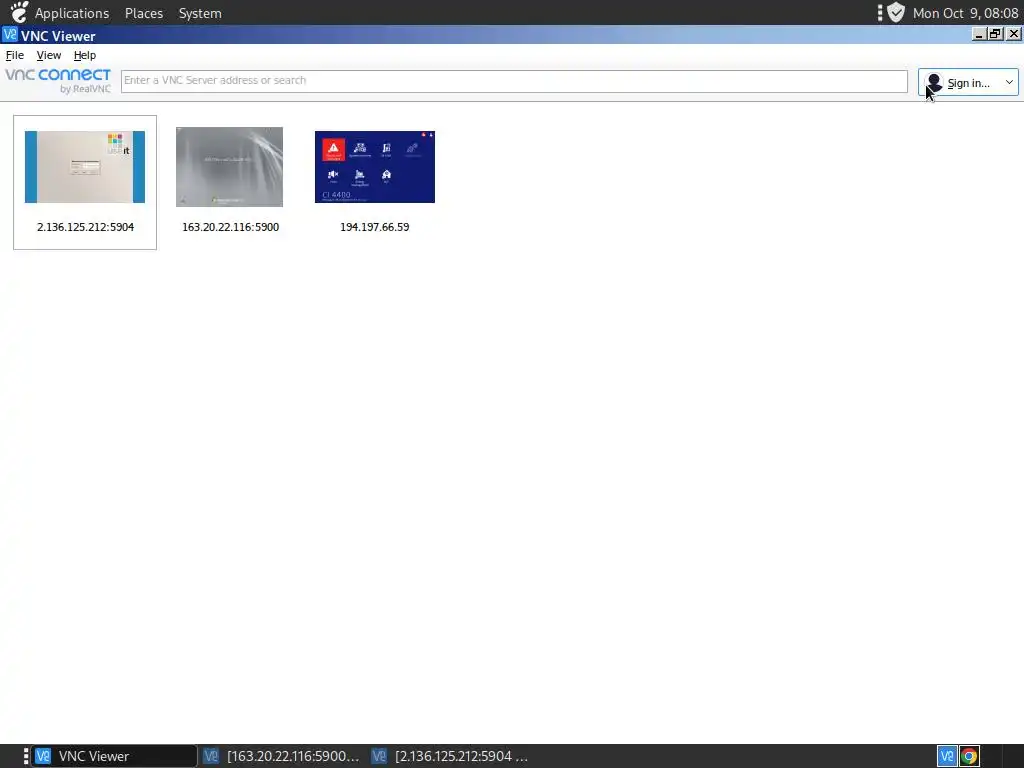The image size is (1024, 768).
Task: Click the bottom panel grip handle
Action: pyautogui.click(x=26, y=756)
